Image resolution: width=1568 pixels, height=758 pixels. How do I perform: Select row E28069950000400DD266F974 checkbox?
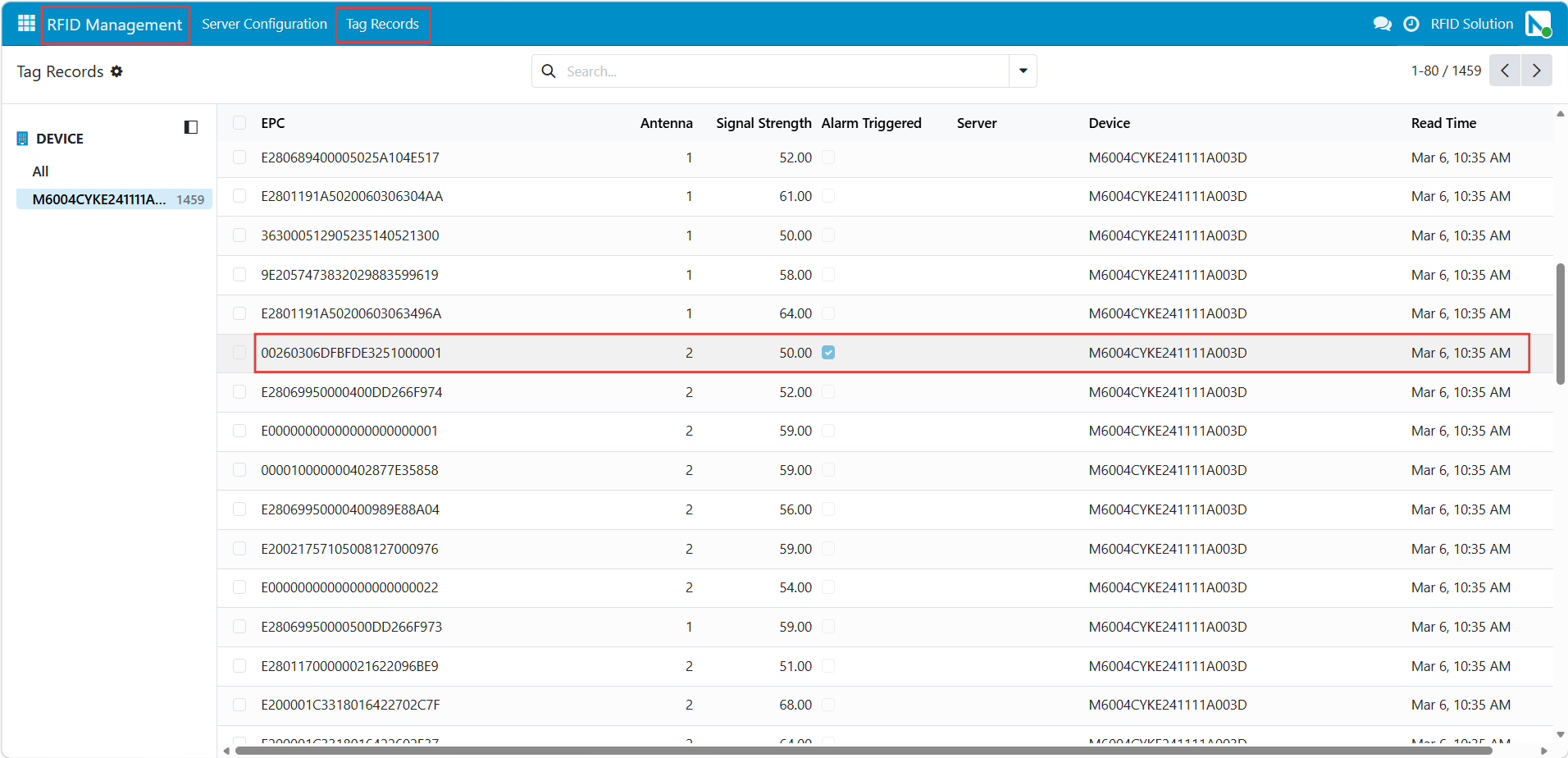(x=239, y=392)
